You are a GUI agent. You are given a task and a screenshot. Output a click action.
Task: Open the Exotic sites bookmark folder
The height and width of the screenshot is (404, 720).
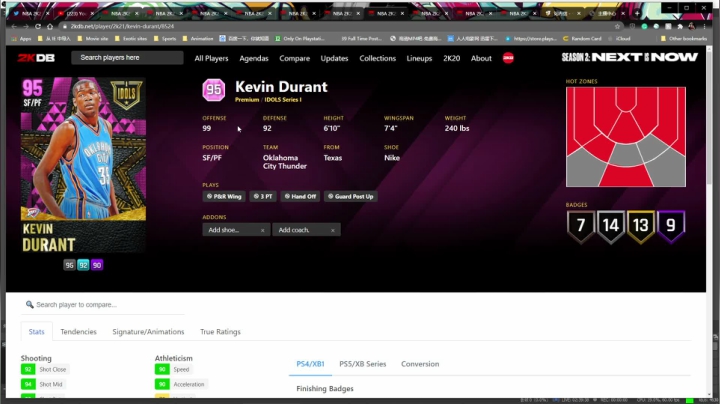click(x=131, y=39)
